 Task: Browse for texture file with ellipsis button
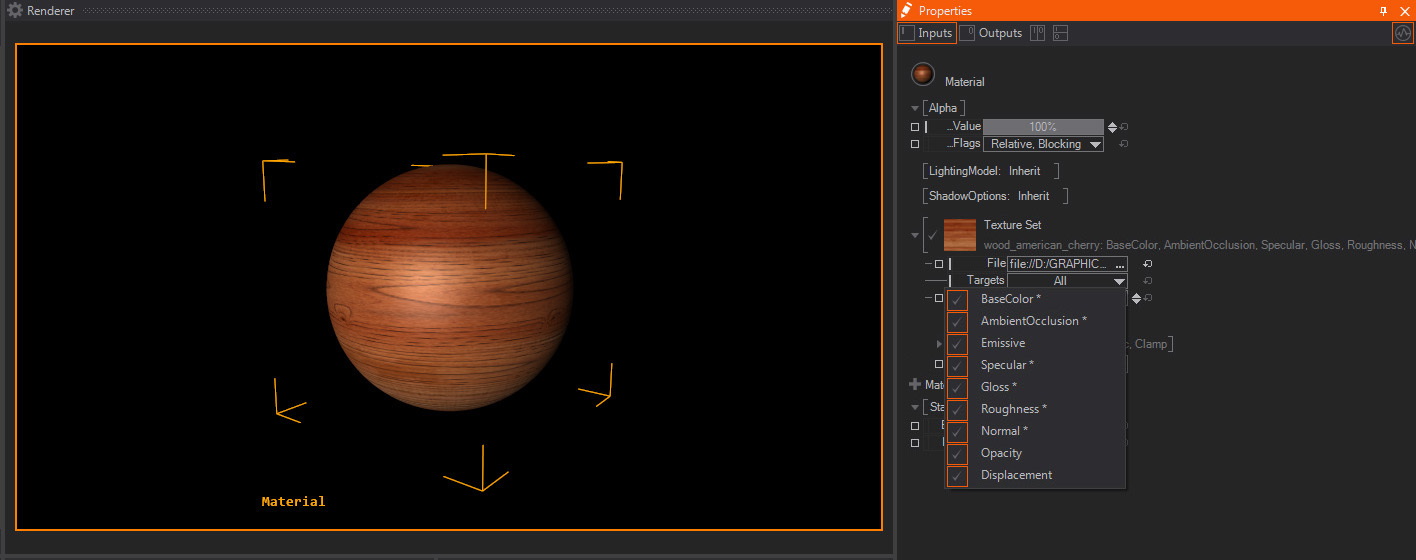[x=1119, y=265]
